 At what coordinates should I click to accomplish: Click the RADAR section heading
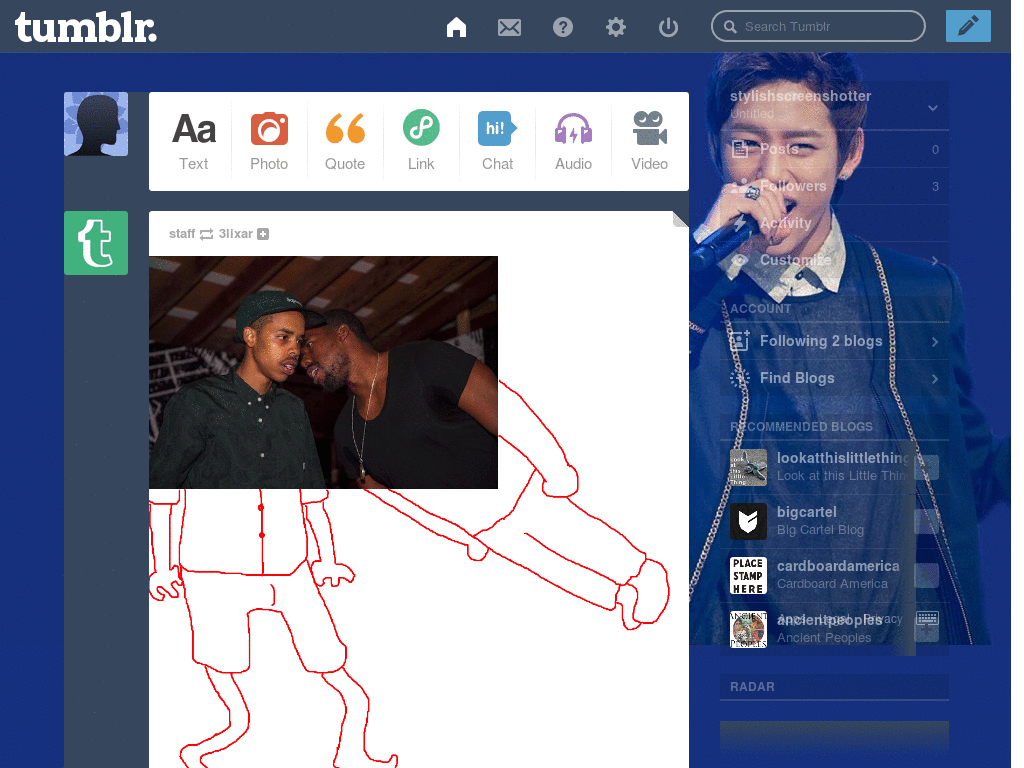[752, 686]
